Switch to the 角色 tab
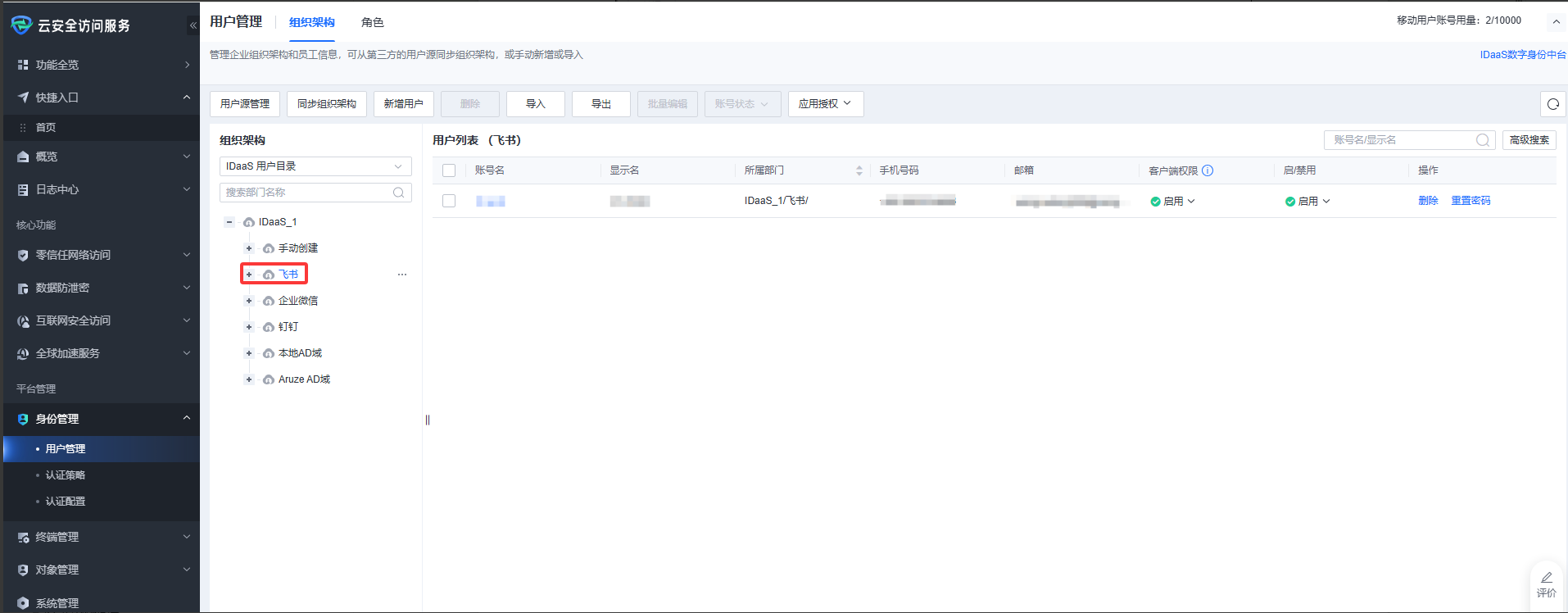 [372, 22]
